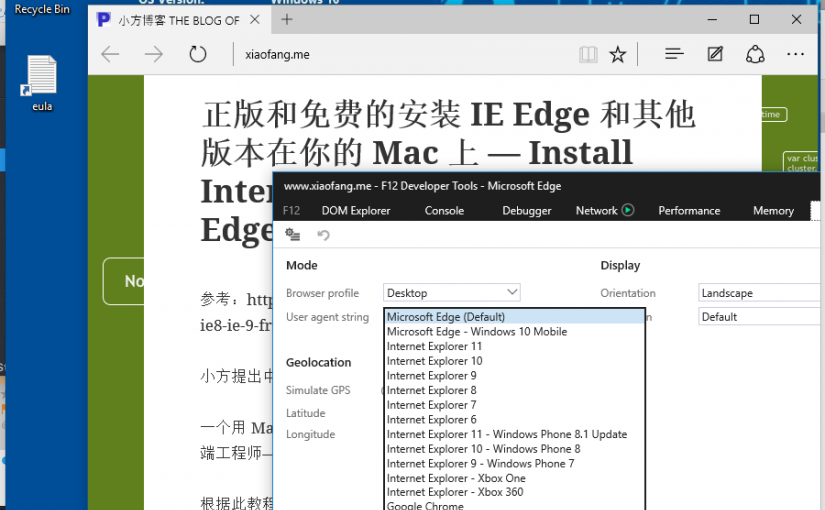Close the 小方博客 browser tab

click(255, 20)
